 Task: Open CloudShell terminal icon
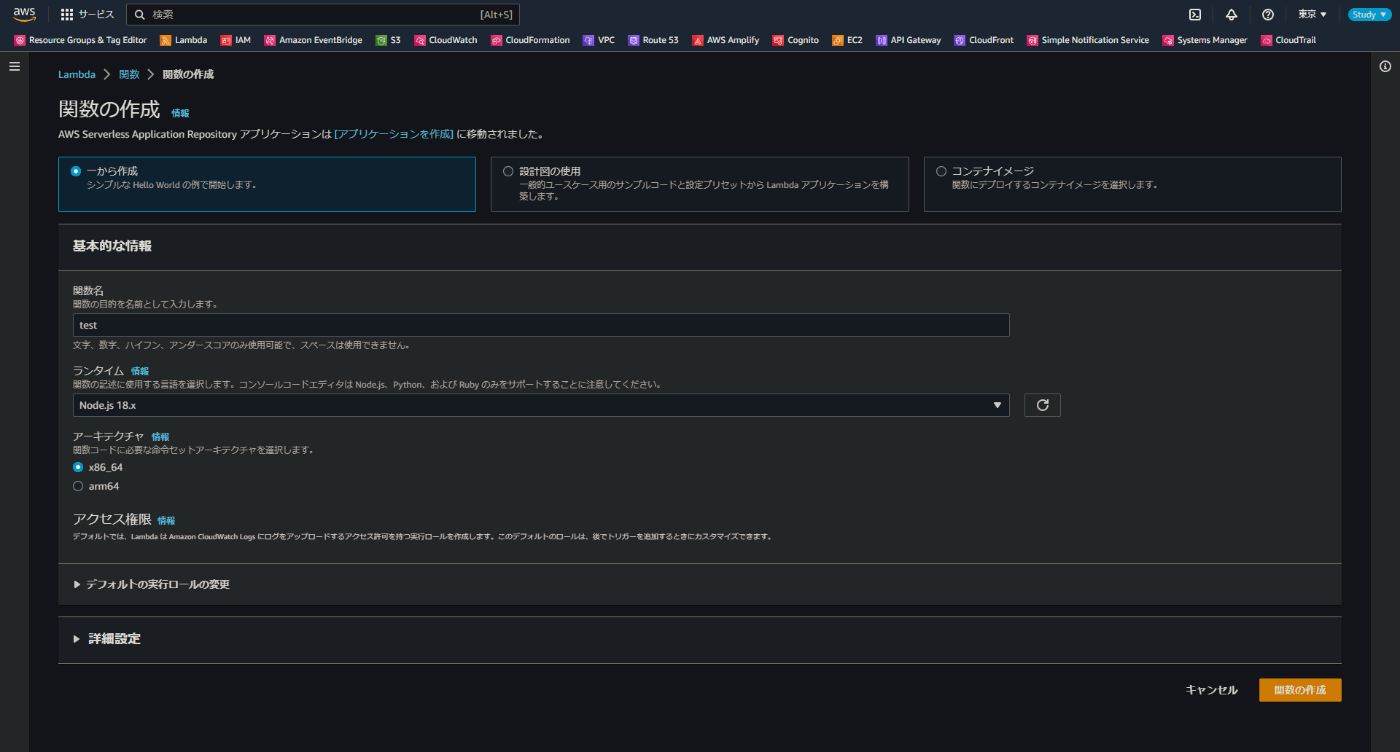pos(1194,15)
